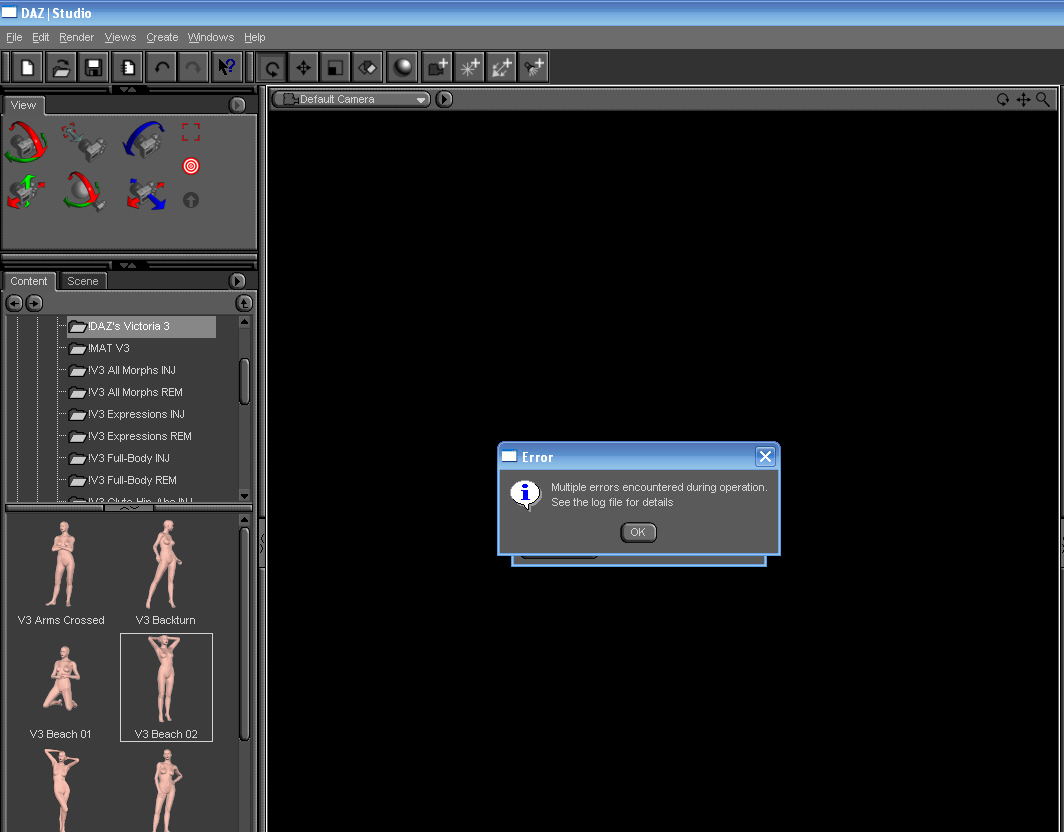Collapse Content panel using handle above tabs

(x=128, y=265)
